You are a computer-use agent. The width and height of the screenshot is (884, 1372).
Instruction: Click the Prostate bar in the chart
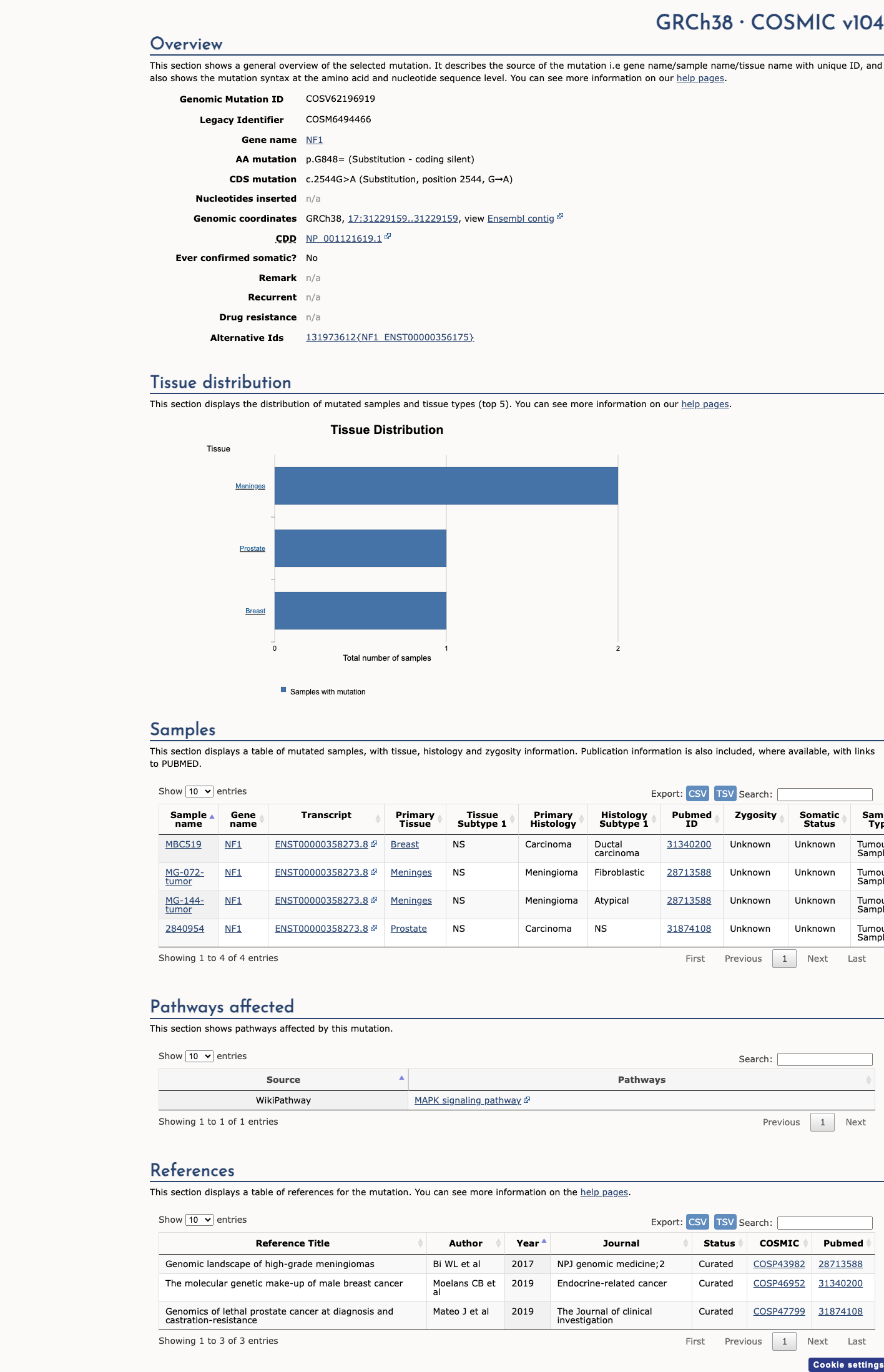tap(360, 548)
